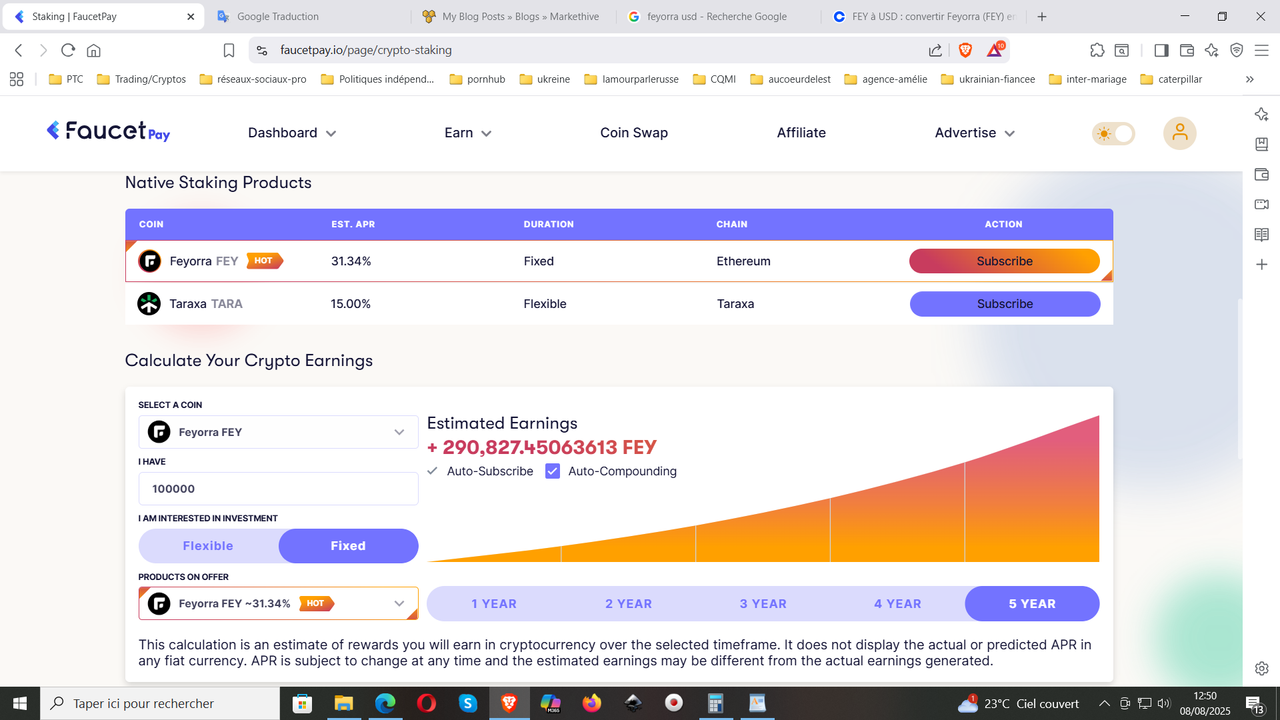1280x720 pixels.
Task: Click the faucetpay.io address bar URL
Action: (x=366, y=50)
